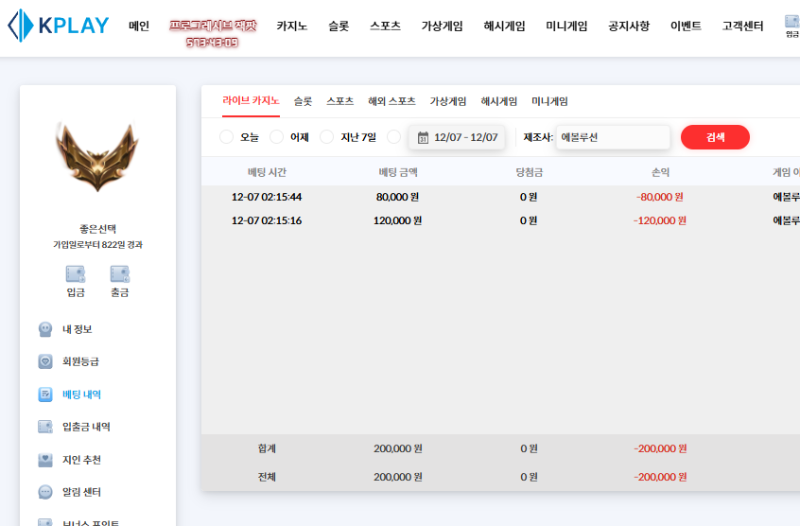Click the 회원등급 sidebar icon

pos(45,361)
